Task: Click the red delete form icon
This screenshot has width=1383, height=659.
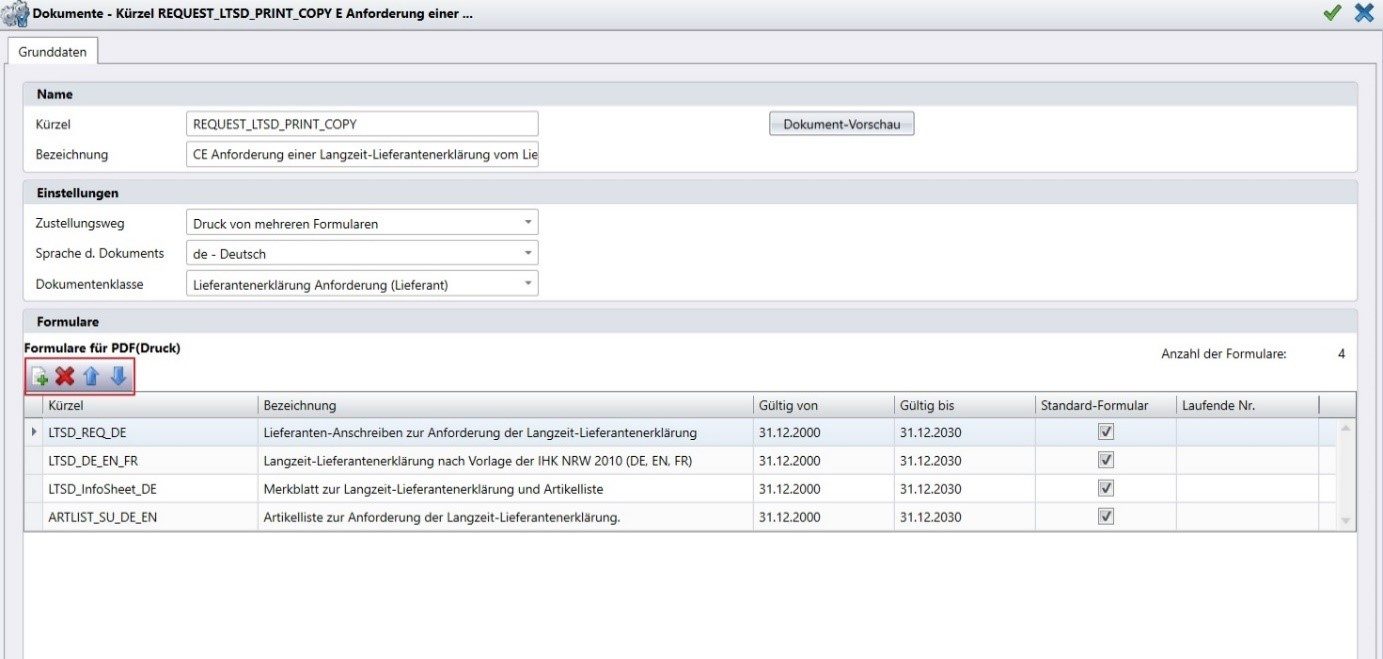Action: [x=65, y=377]
